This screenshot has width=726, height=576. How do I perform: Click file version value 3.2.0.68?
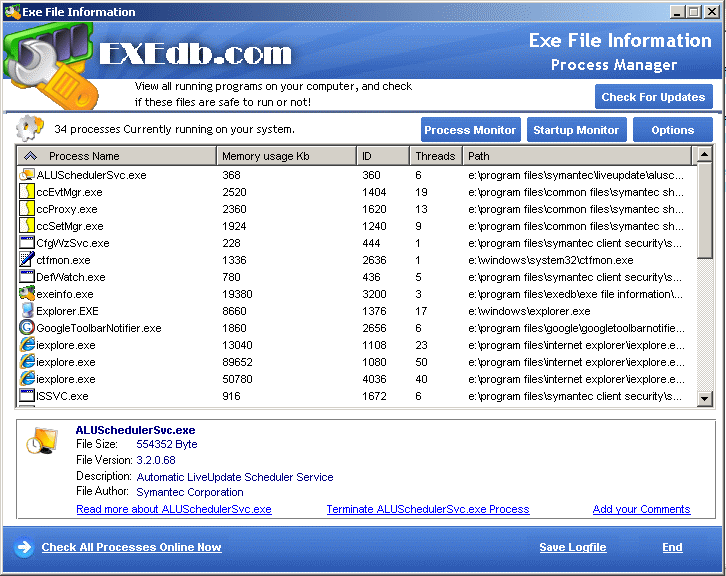pos(156,460)
